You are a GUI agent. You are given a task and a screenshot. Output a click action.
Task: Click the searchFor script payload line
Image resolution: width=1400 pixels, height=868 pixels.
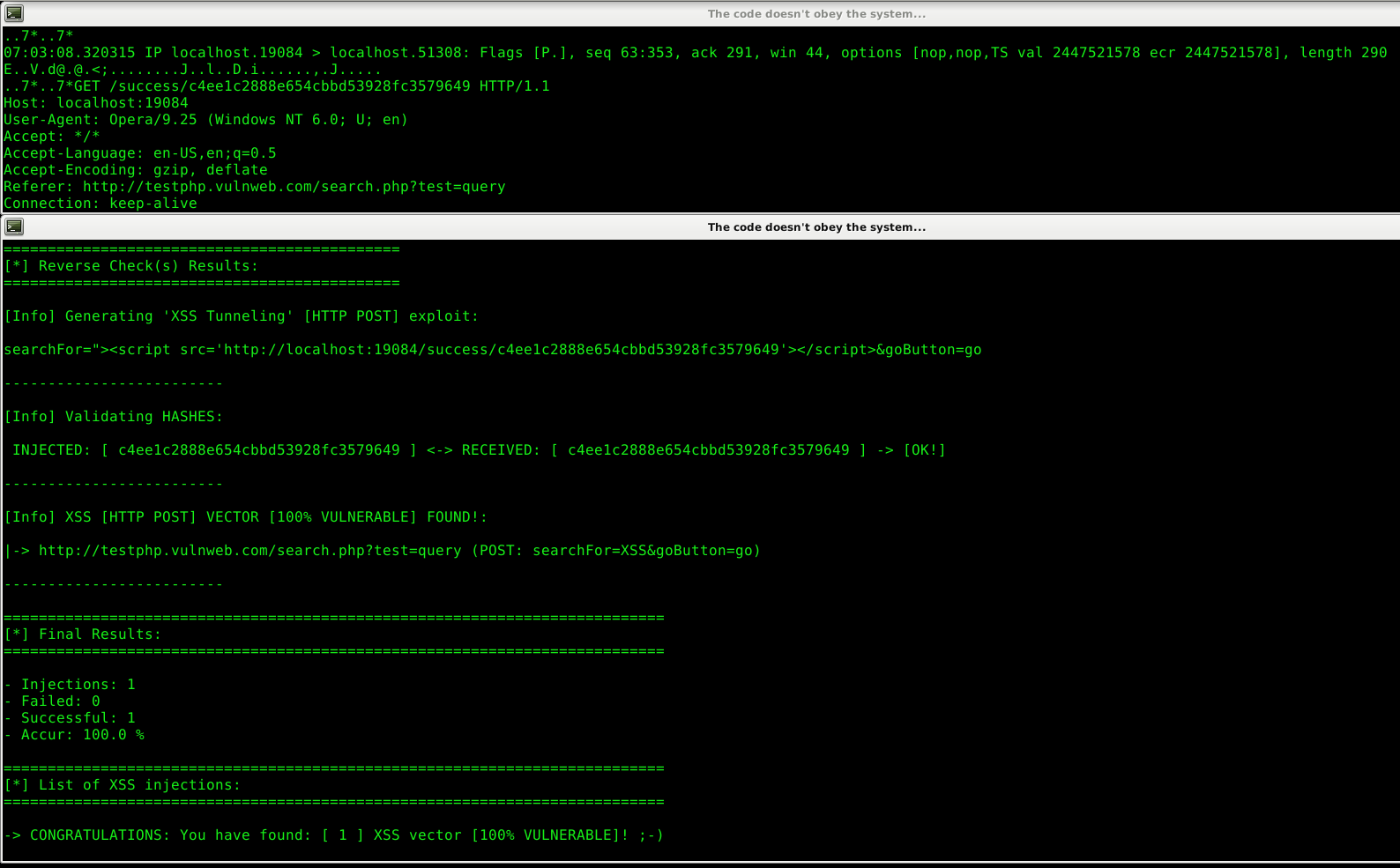pyautogui.click(x=493, y=350)
